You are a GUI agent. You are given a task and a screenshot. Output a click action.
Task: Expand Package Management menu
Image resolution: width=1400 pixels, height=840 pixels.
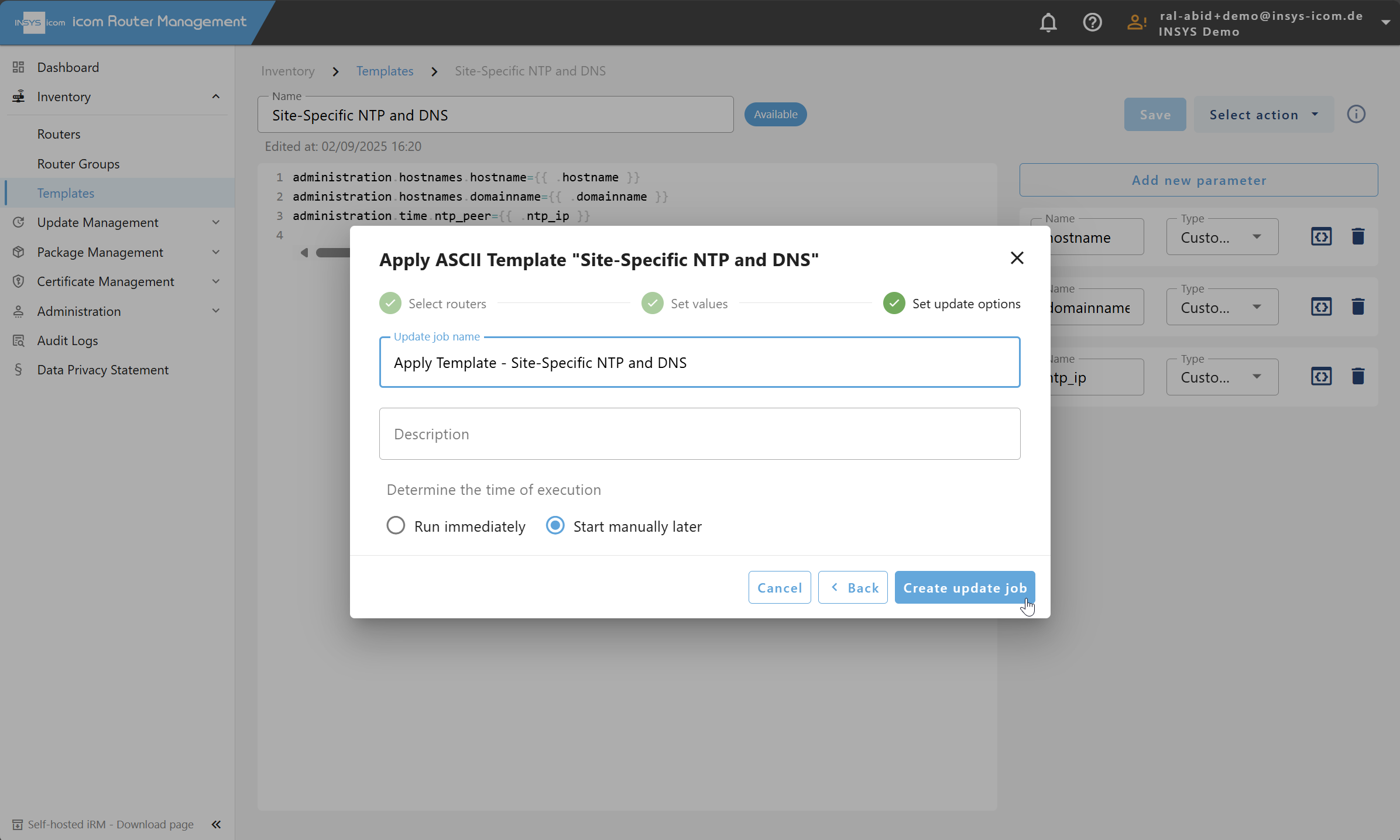click(216, 252)
